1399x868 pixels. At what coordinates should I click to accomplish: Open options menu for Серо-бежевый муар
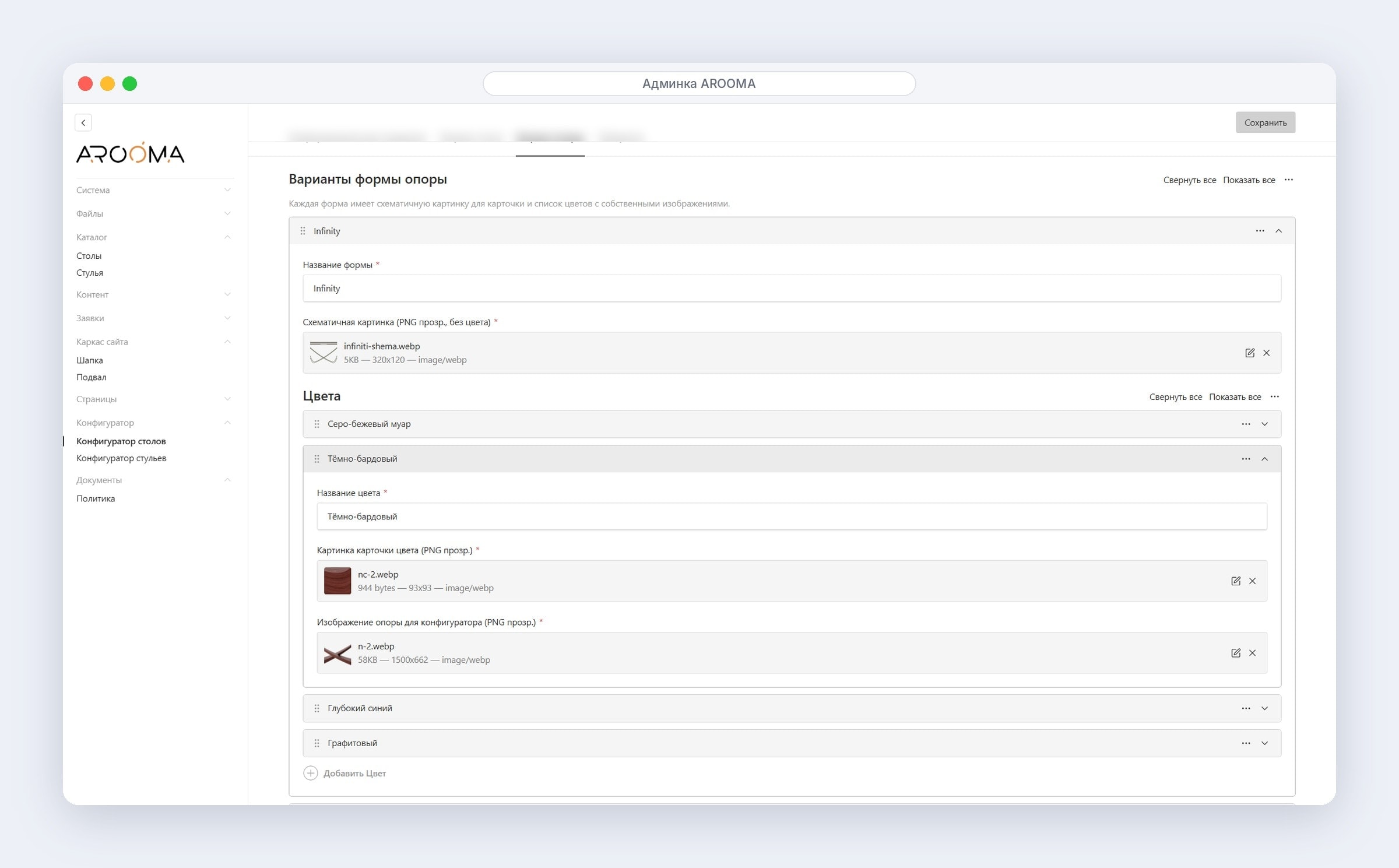[x=1246, y=424]
